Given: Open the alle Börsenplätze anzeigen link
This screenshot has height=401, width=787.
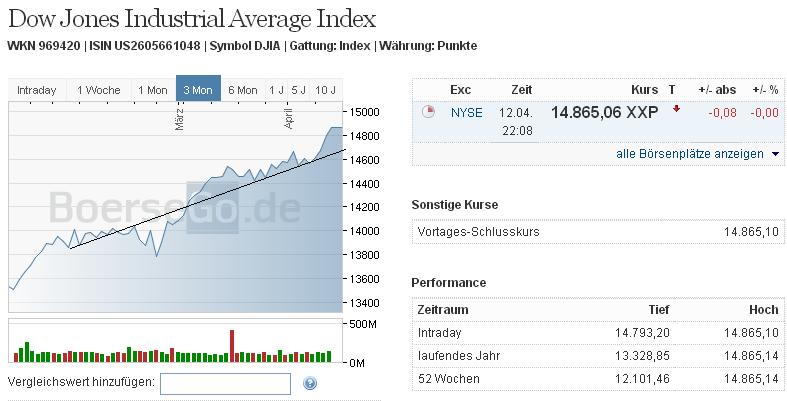Looking at the screenshot, I should (x=690, y=154).
